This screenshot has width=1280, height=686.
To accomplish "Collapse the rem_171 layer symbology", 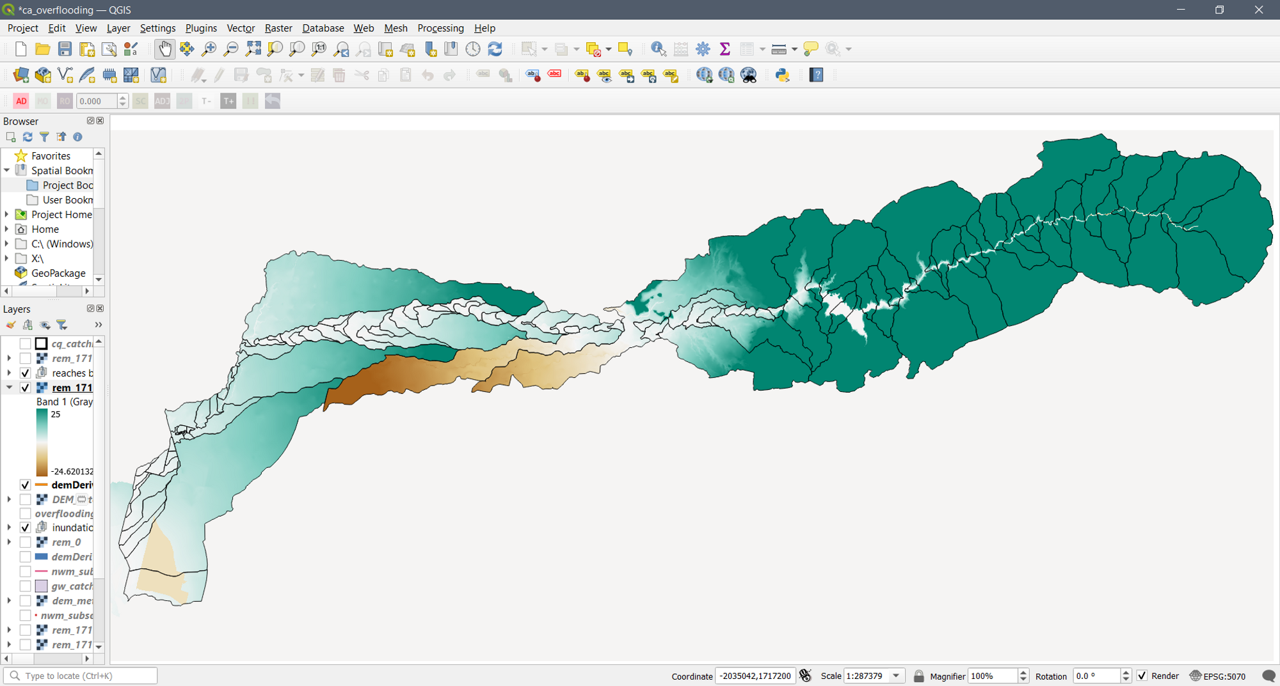I will click(8, 387).
